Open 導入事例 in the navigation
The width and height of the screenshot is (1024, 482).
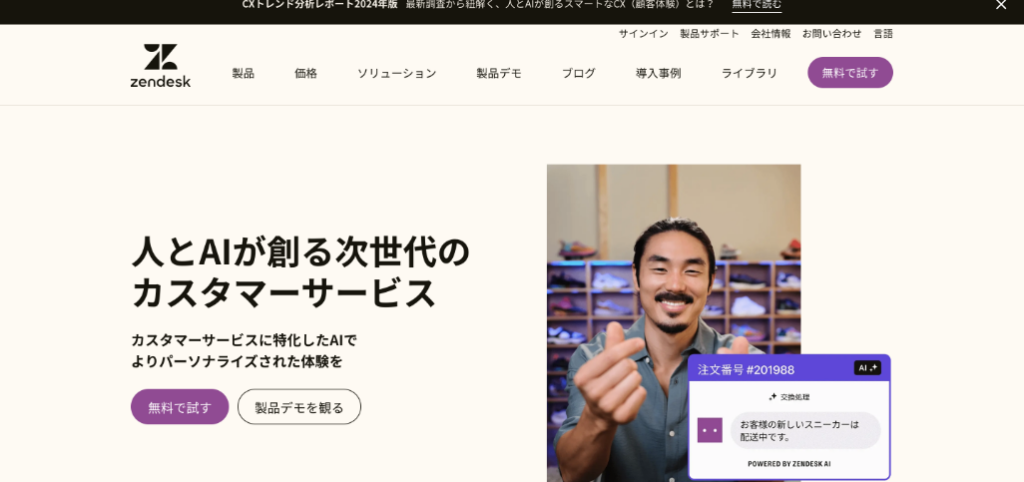point(658,73)
